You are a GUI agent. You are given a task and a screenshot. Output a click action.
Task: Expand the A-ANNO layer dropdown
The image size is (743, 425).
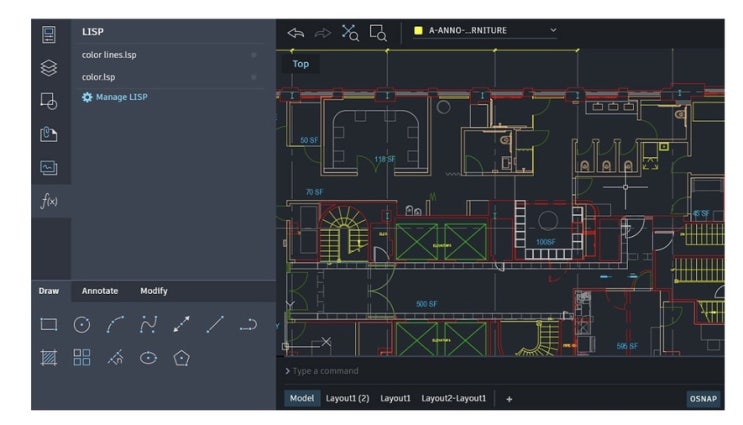coord(553,30)
